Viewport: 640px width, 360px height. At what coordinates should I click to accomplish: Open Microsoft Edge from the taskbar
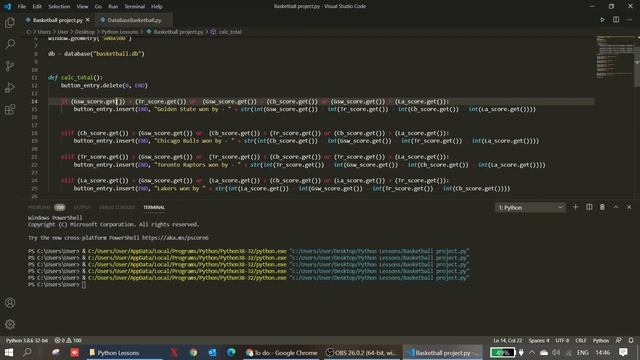(231, 352)
